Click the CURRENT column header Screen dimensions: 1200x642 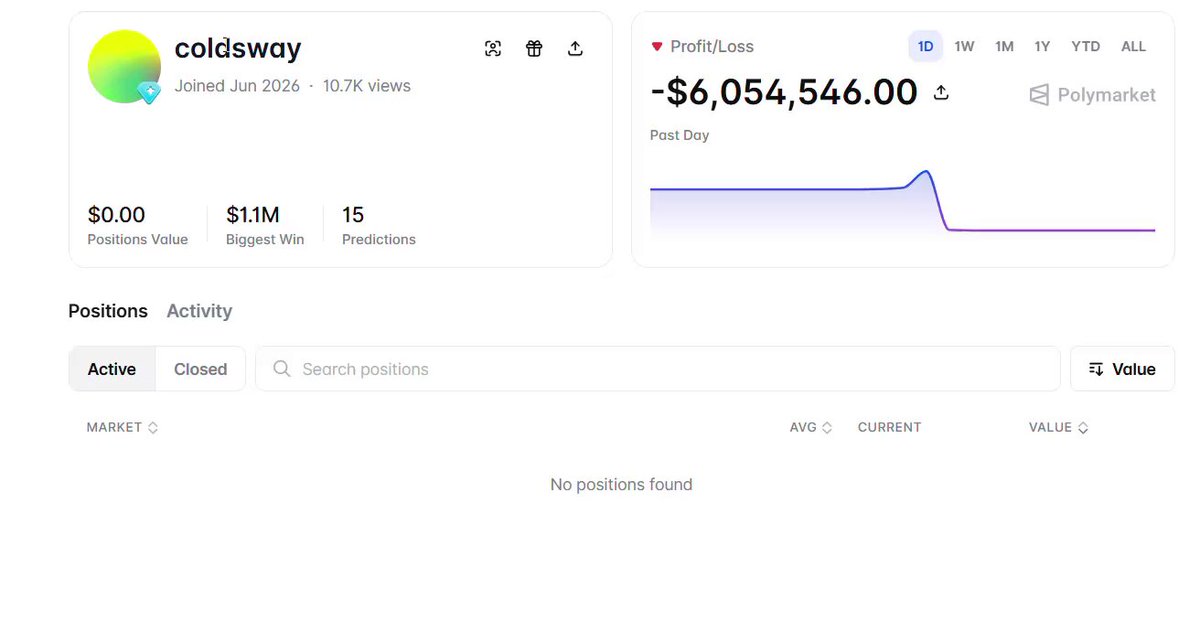(x=889, y=427)
